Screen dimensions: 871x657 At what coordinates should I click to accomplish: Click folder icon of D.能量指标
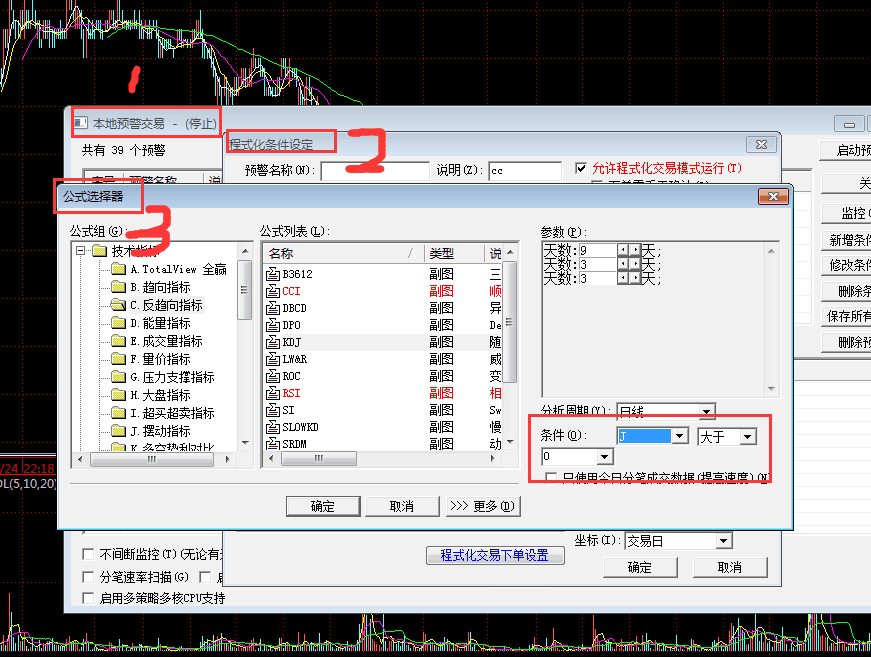coord(118,323)
